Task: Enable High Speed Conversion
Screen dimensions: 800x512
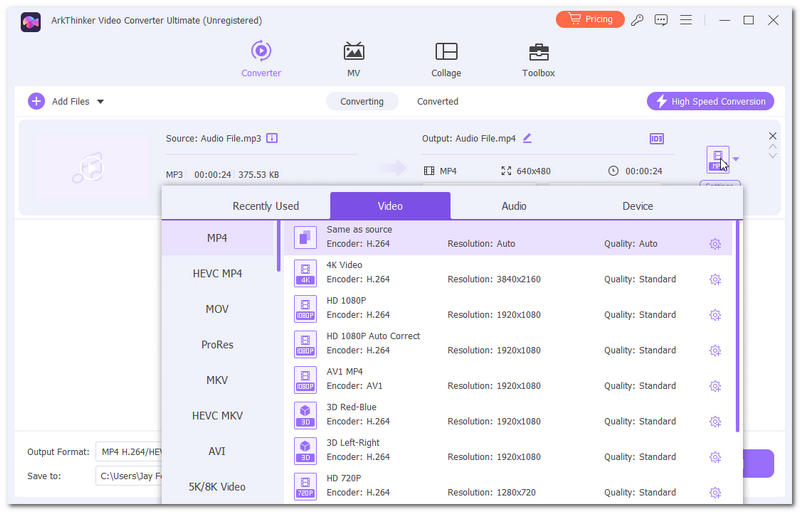Action: pos(710,101)
